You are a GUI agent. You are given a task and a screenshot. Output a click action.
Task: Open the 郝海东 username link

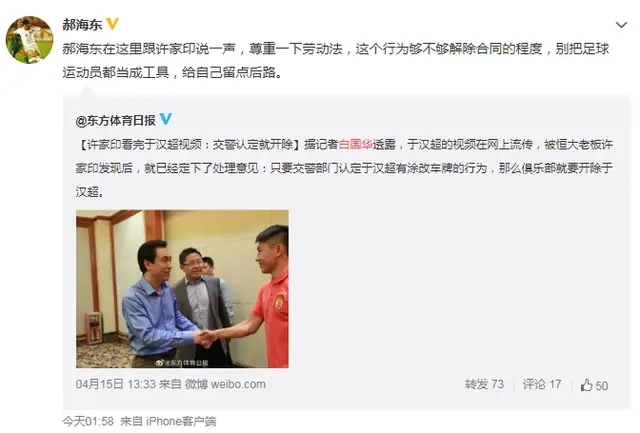tap(82, 24)
